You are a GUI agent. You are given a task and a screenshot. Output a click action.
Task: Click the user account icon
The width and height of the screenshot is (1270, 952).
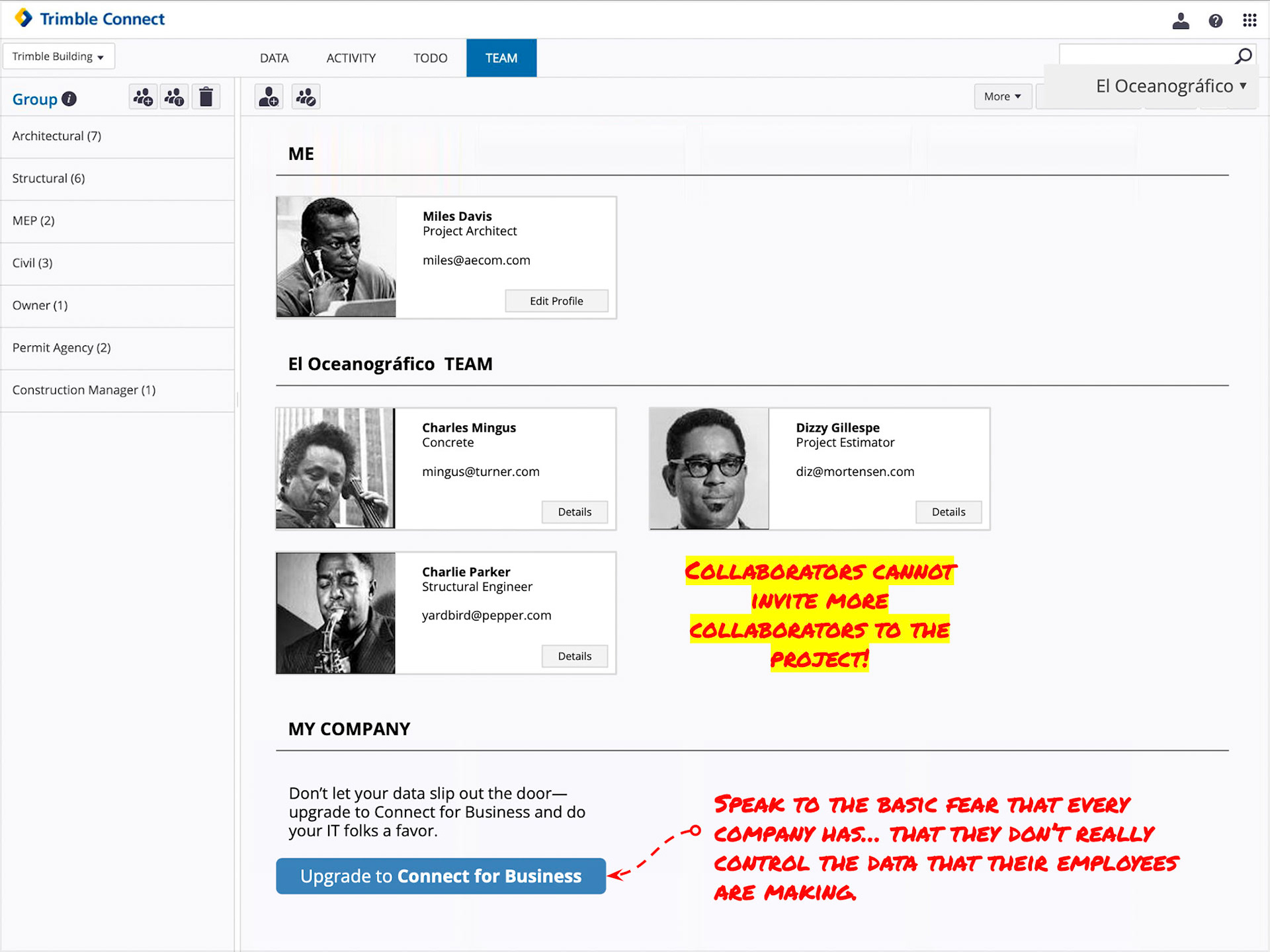click(1181, 21)
